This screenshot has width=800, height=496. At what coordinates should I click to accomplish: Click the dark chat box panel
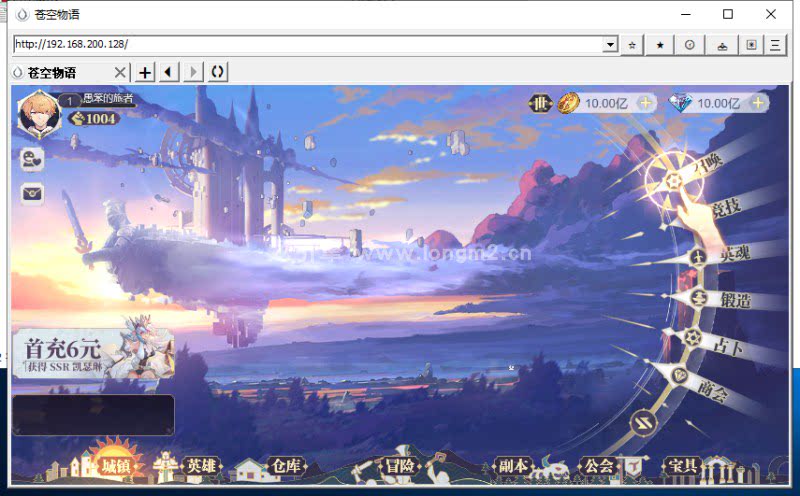click(93, 415)
